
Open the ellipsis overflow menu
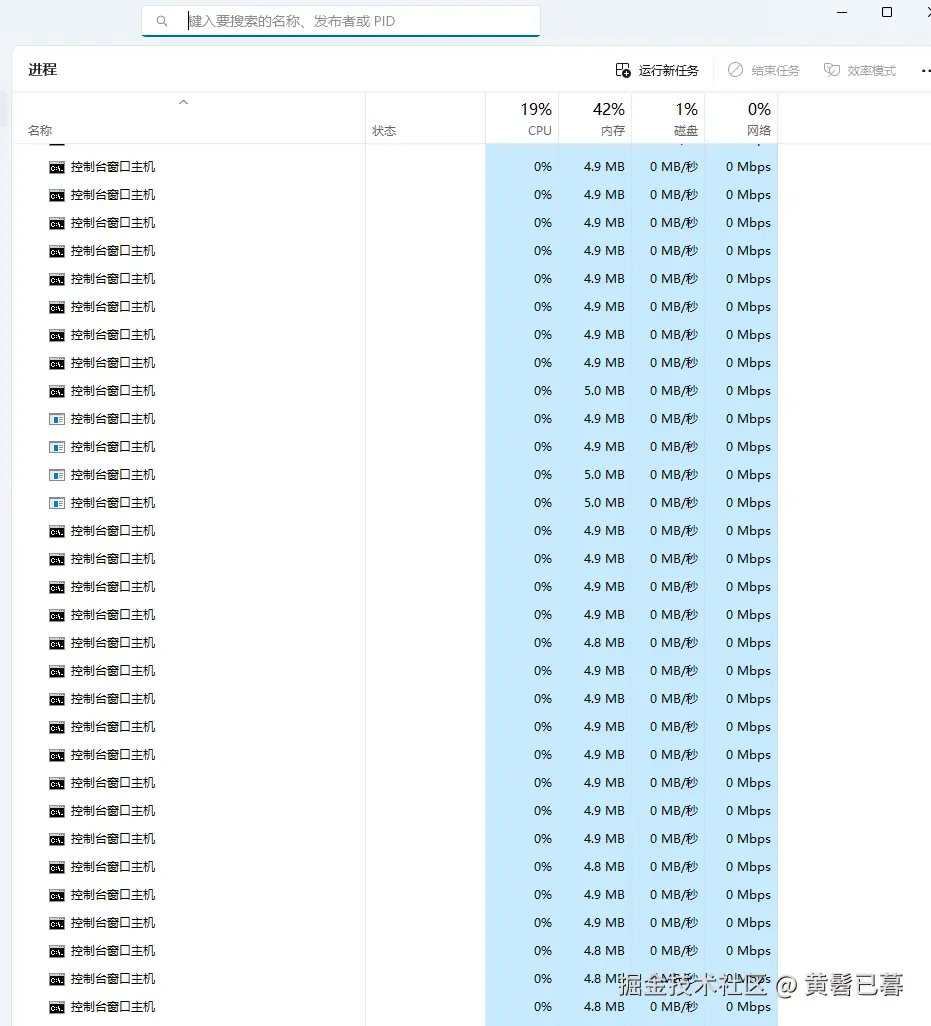point(924,70)
